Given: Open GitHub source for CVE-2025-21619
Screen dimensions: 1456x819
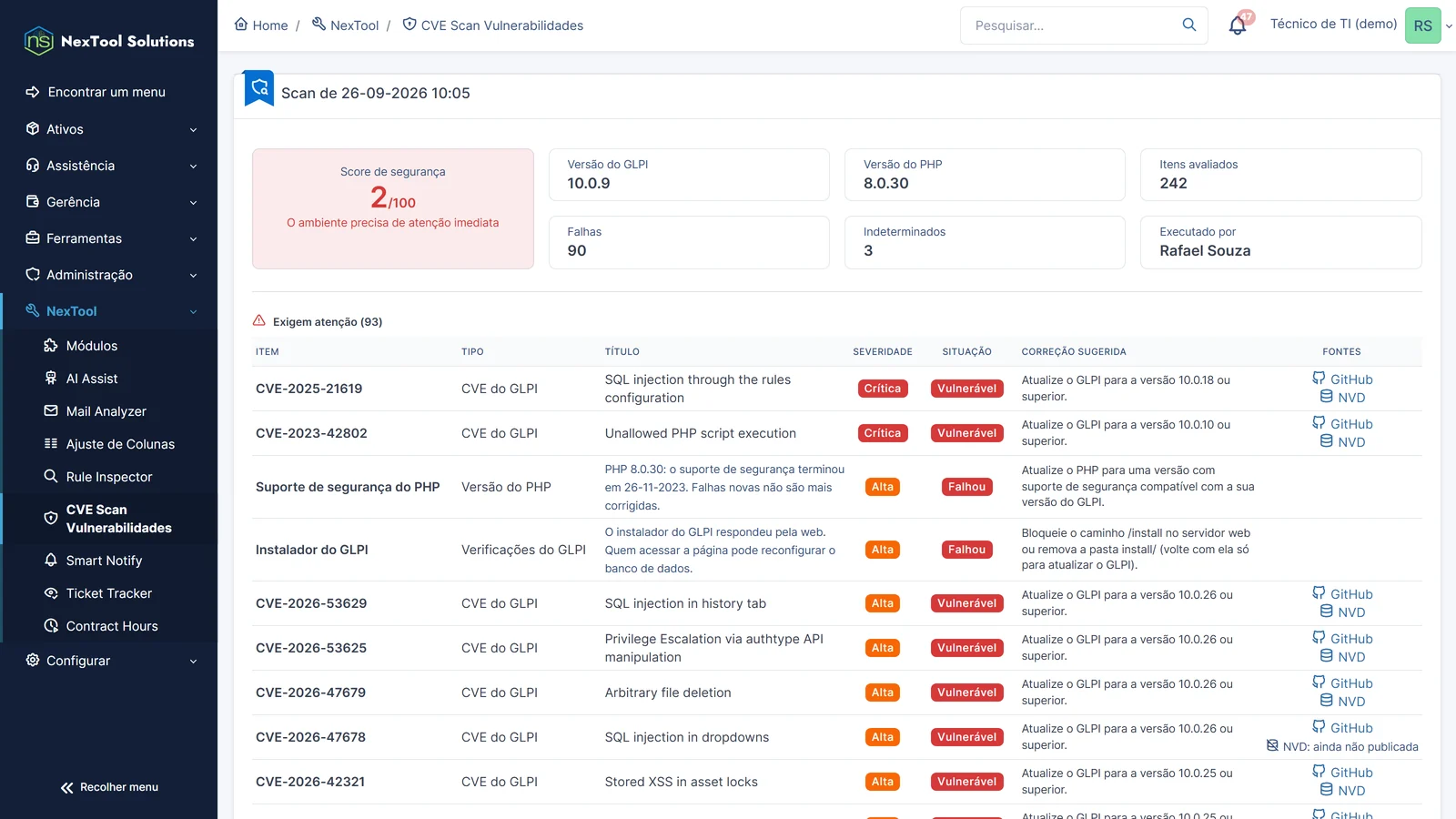Looking at the screenshot, I should click(1342, 379).
